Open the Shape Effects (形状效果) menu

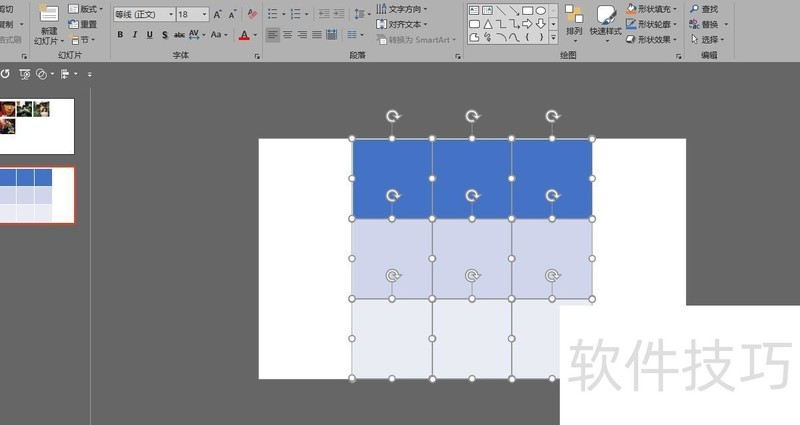tap(652, 40)
